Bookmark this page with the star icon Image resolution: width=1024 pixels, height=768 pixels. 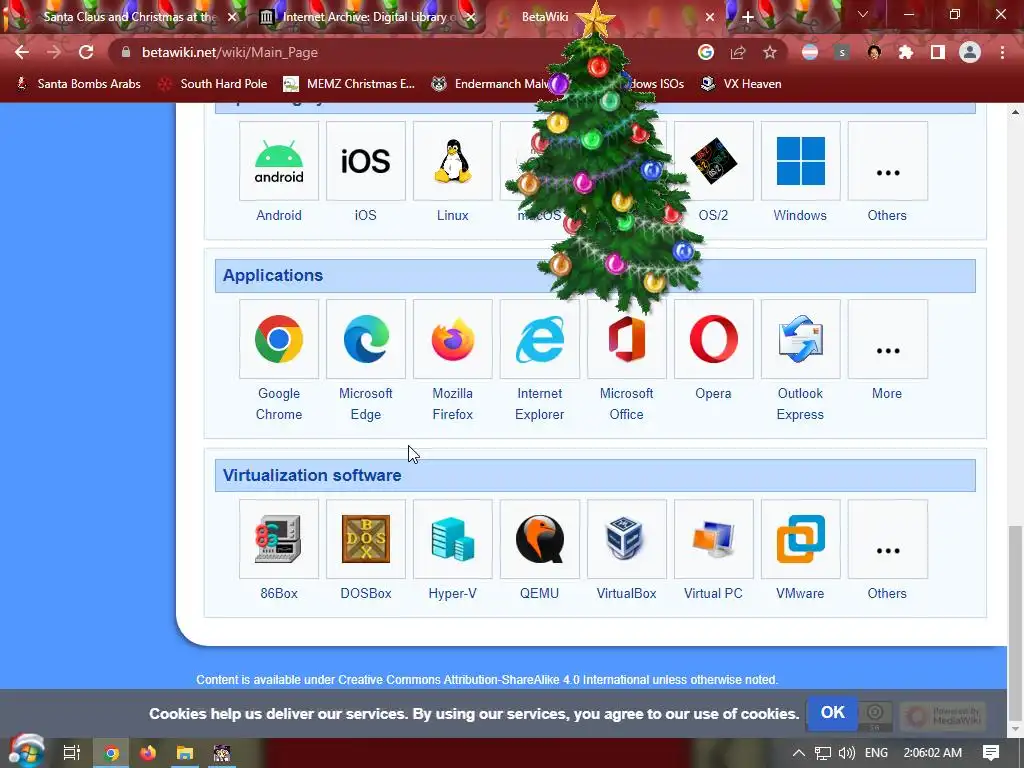pos(770,52)
